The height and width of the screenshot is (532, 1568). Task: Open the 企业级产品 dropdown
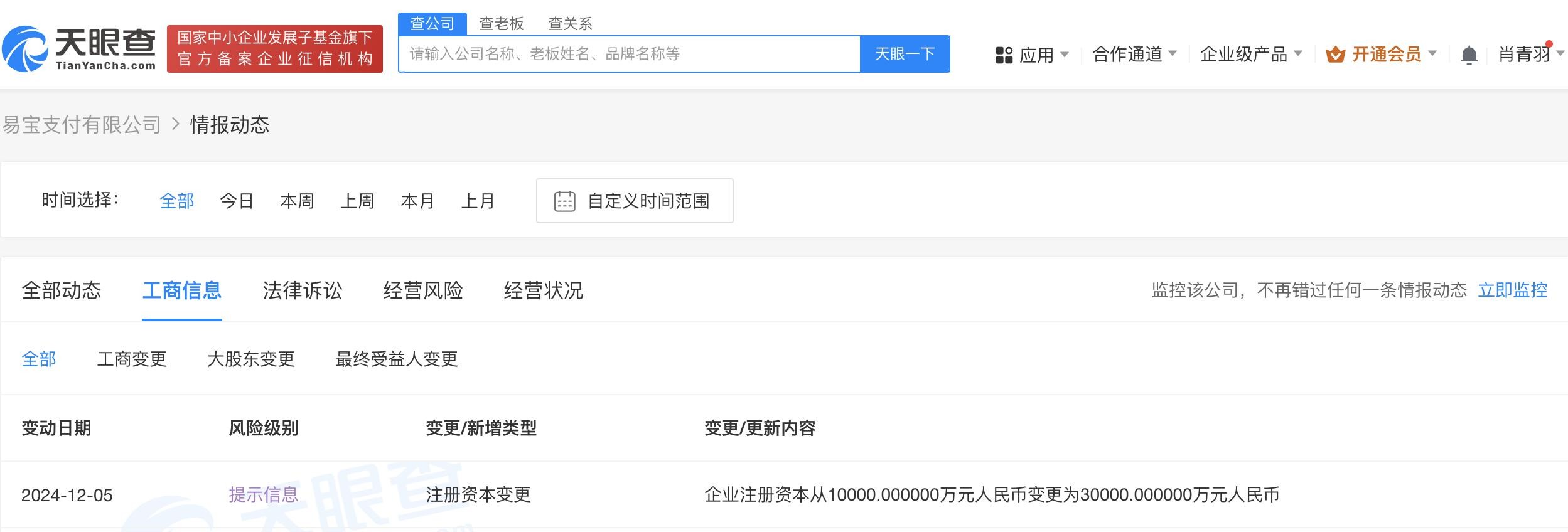(x=1250, y=55)
